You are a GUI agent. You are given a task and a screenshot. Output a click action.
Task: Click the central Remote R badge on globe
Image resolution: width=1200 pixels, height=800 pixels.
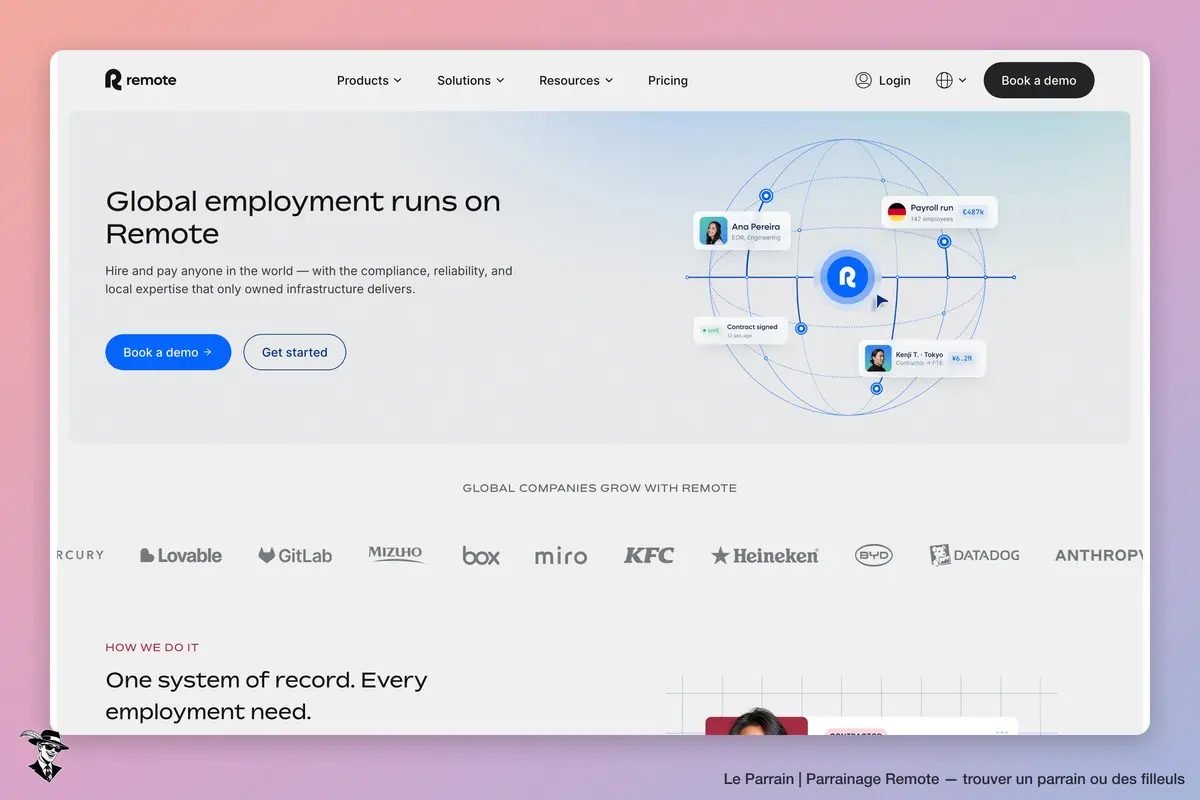(x=848, y=277)
